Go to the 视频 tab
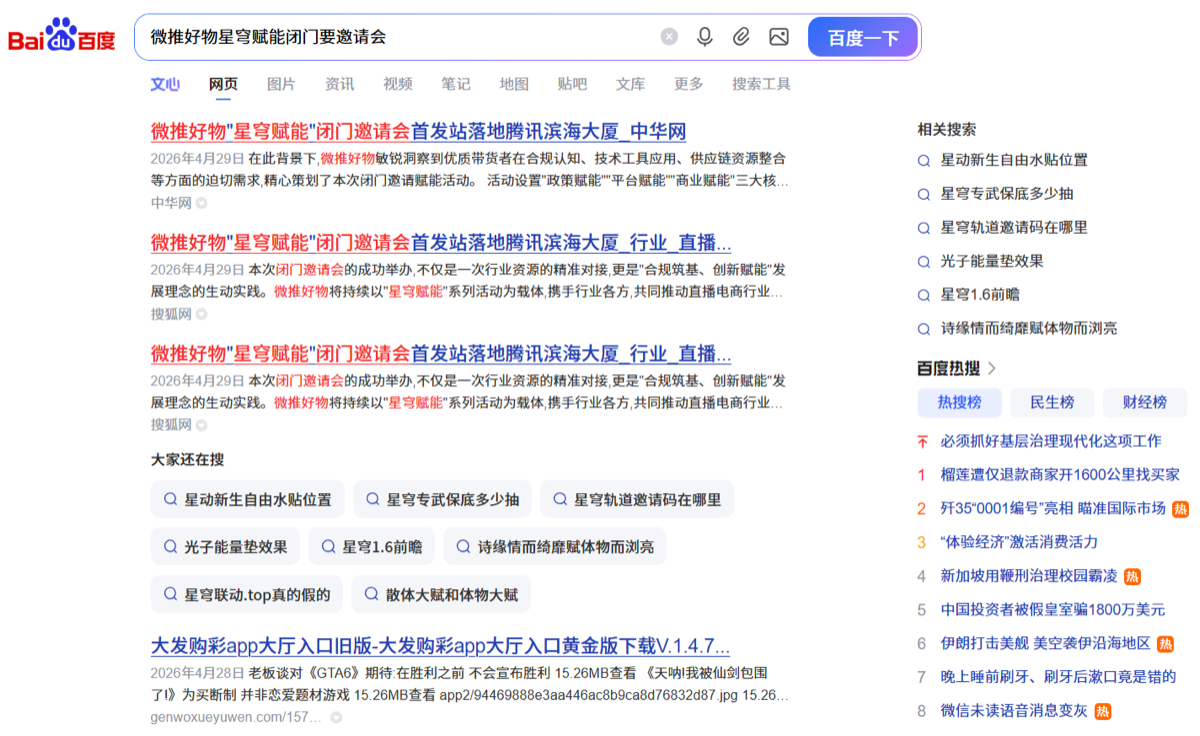 click(x=397, y=84)
